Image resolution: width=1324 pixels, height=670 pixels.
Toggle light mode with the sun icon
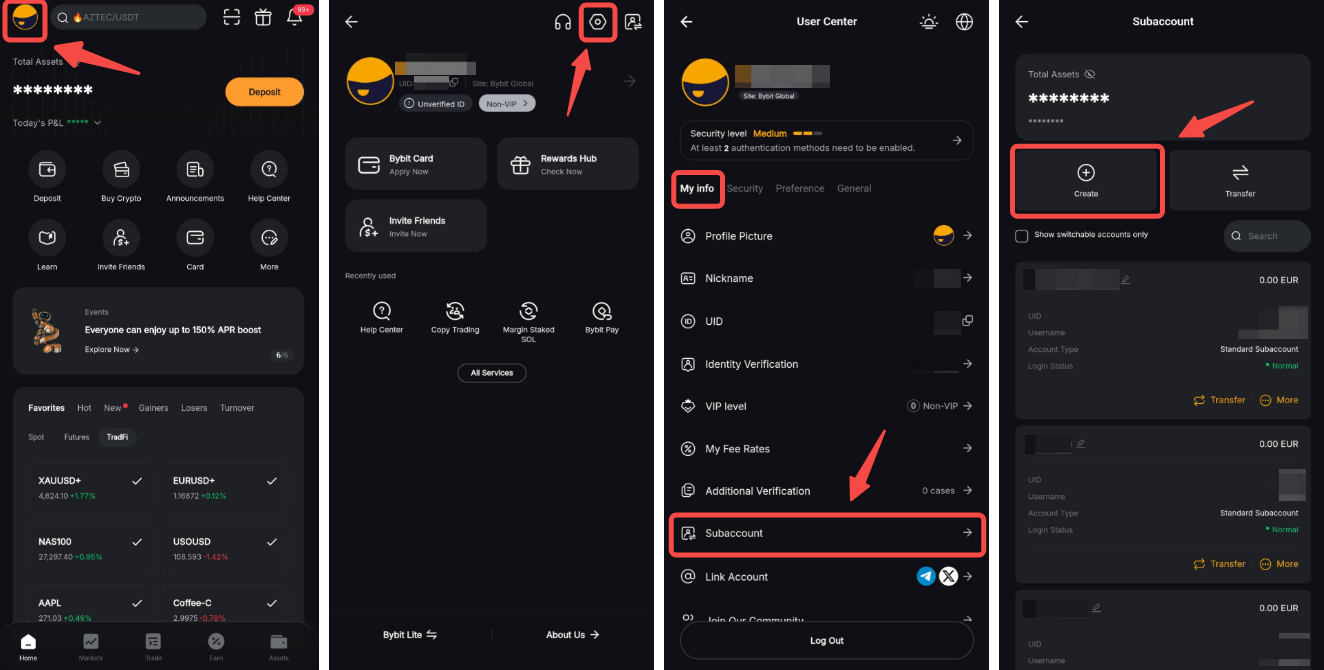[930, 22]
